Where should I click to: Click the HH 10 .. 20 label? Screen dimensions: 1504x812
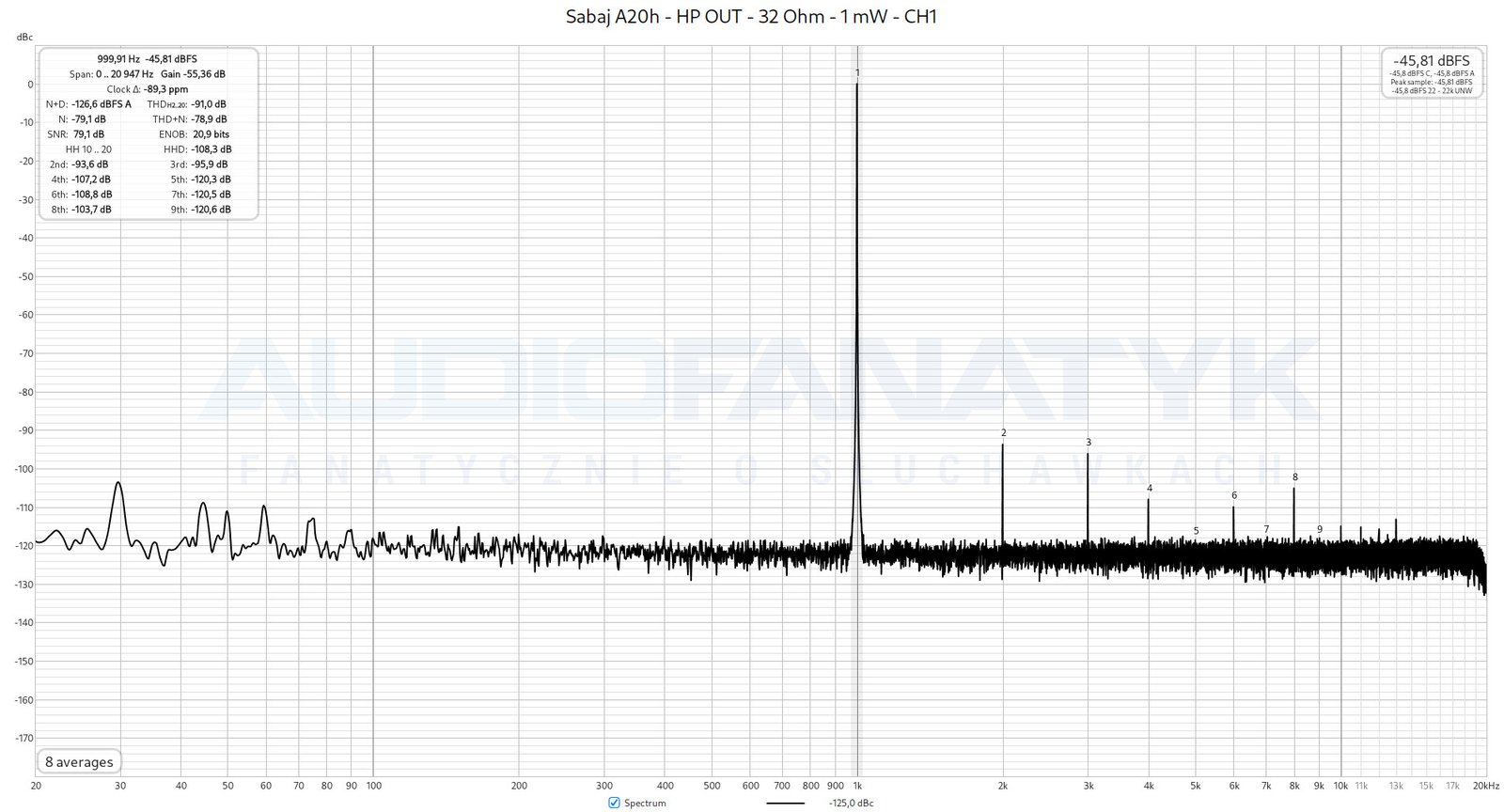coord(88,149)
